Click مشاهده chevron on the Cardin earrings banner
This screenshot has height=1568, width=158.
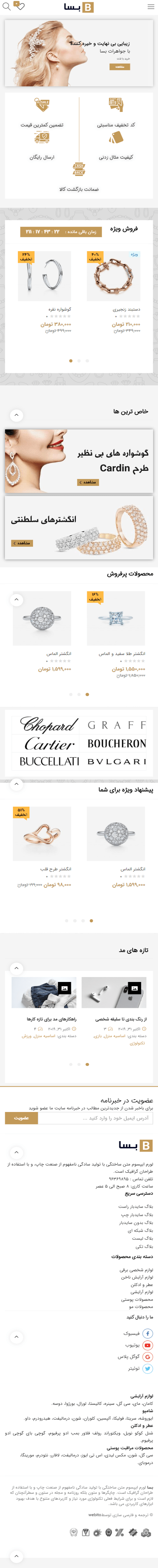pos(89,482)
